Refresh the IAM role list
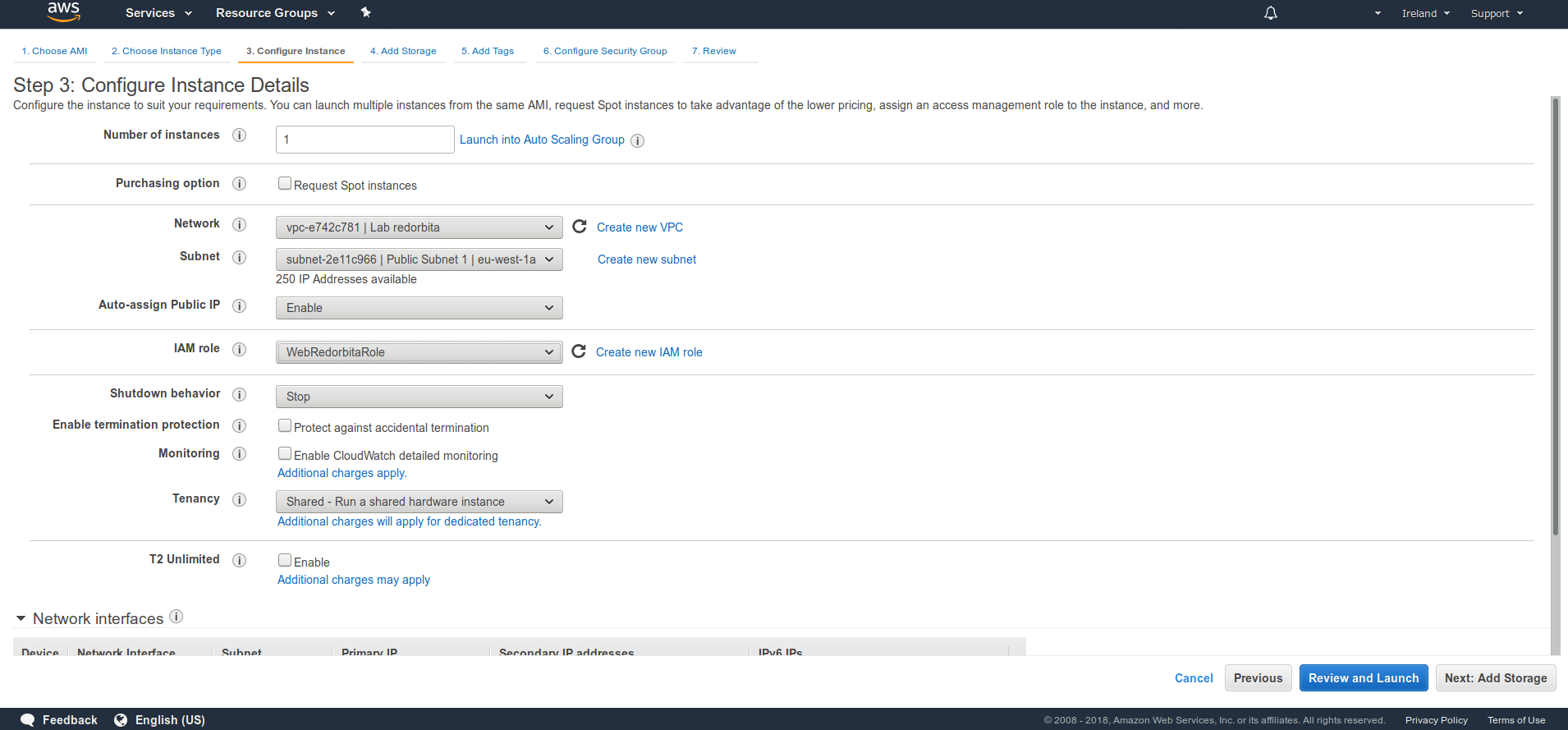The width and height of the screenshot is (1568, 730). tap(579, 351)
